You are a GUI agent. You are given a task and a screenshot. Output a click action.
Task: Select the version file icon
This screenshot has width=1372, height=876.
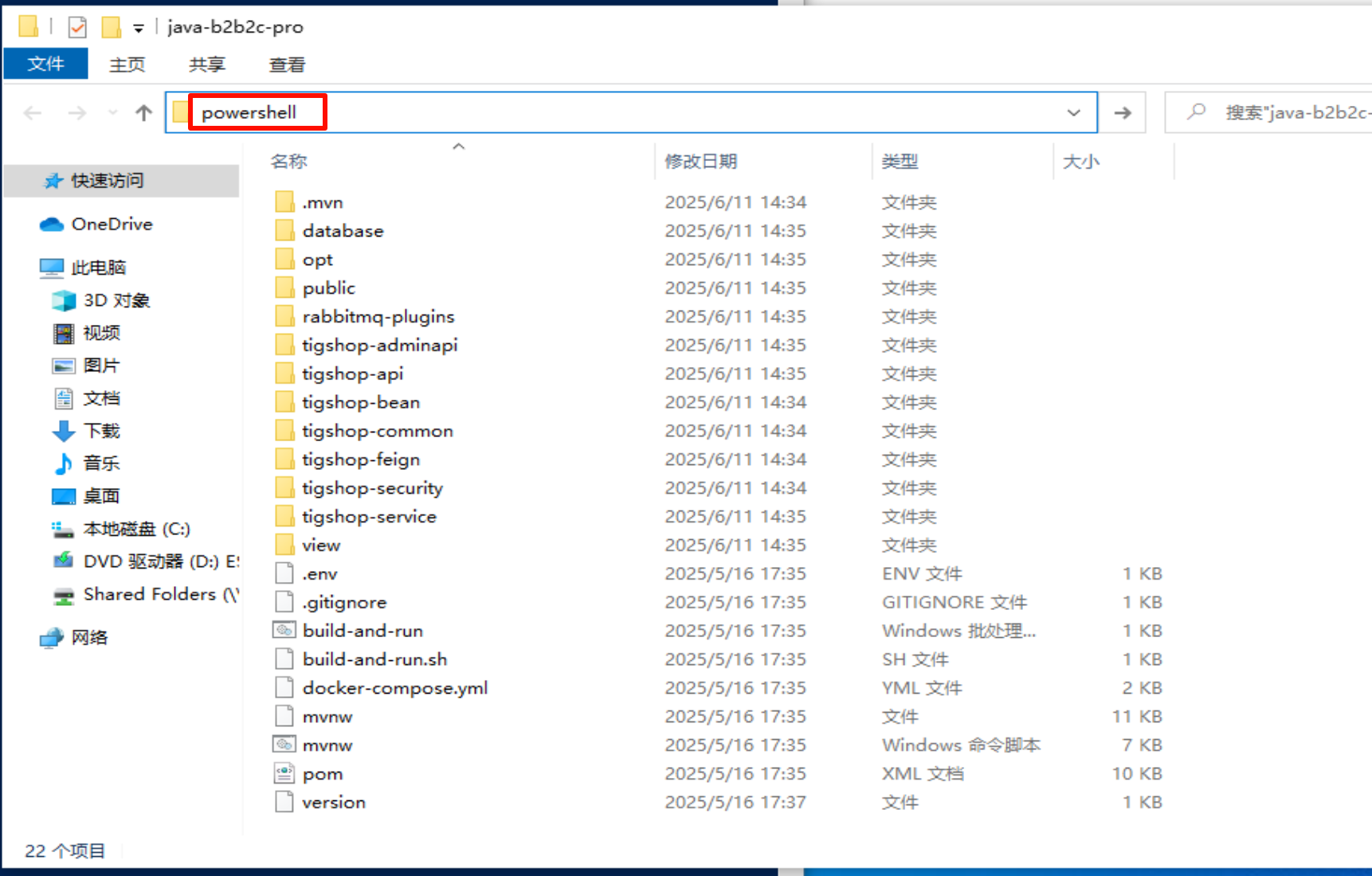click(284, 803)
